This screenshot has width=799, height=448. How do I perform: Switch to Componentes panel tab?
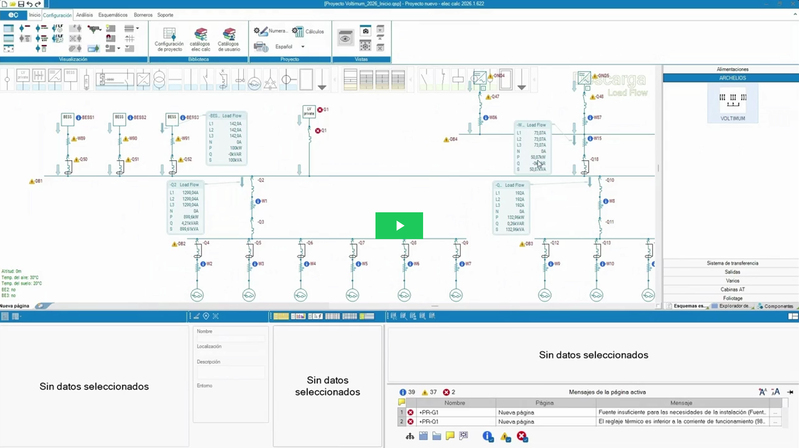(776, 306)
